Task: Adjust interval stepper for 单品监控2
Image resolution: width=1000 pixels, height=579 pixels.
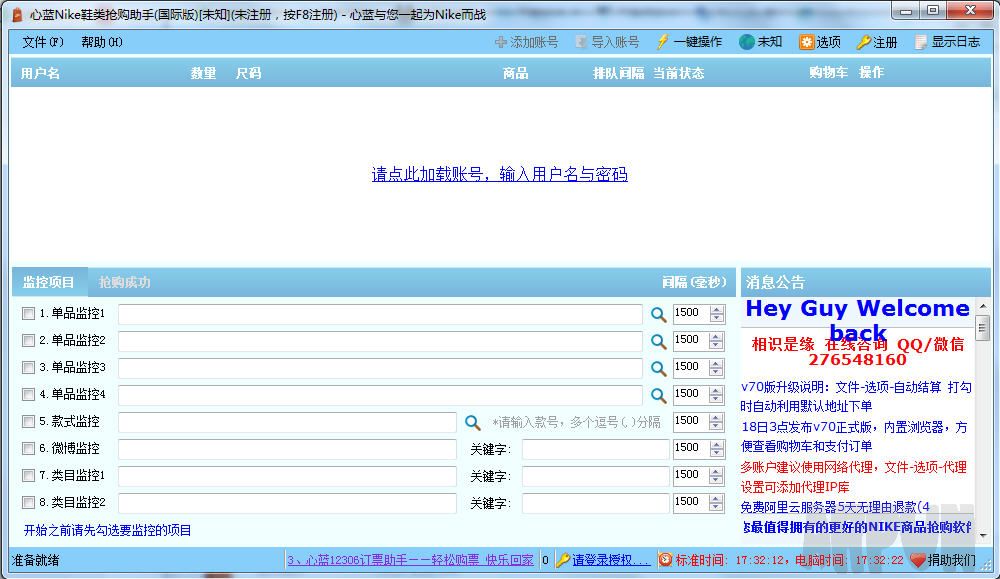Action: 717,341
